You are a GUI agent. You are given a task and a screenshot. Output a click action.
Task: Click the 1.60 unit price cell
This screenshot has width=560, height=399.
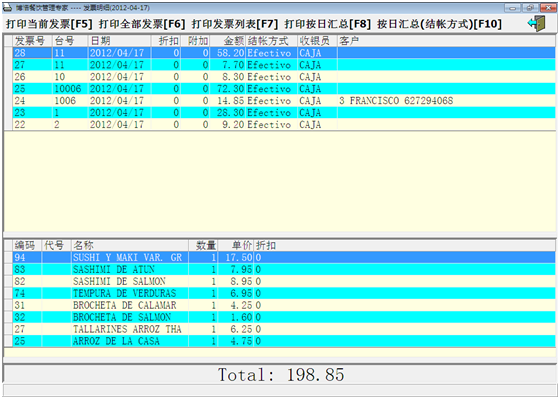[x=236, y=317]
